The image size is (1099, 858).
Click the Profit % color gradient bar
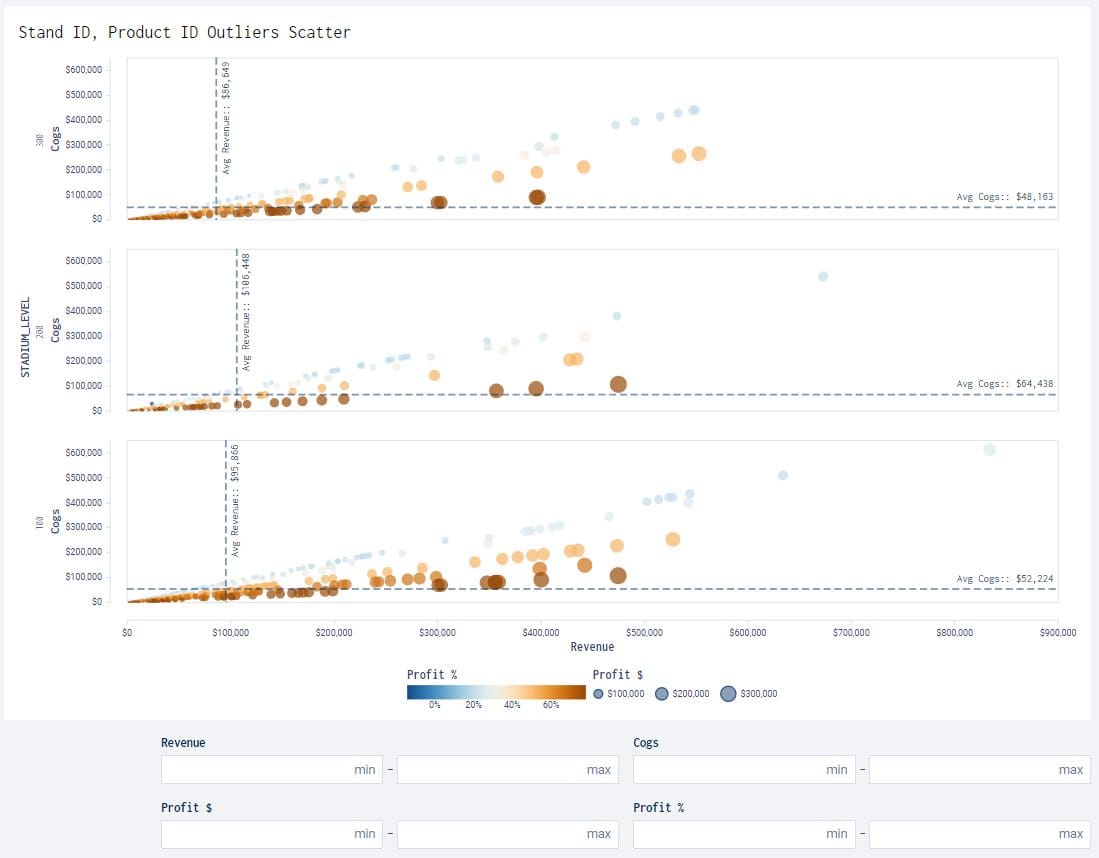(495, 690)
